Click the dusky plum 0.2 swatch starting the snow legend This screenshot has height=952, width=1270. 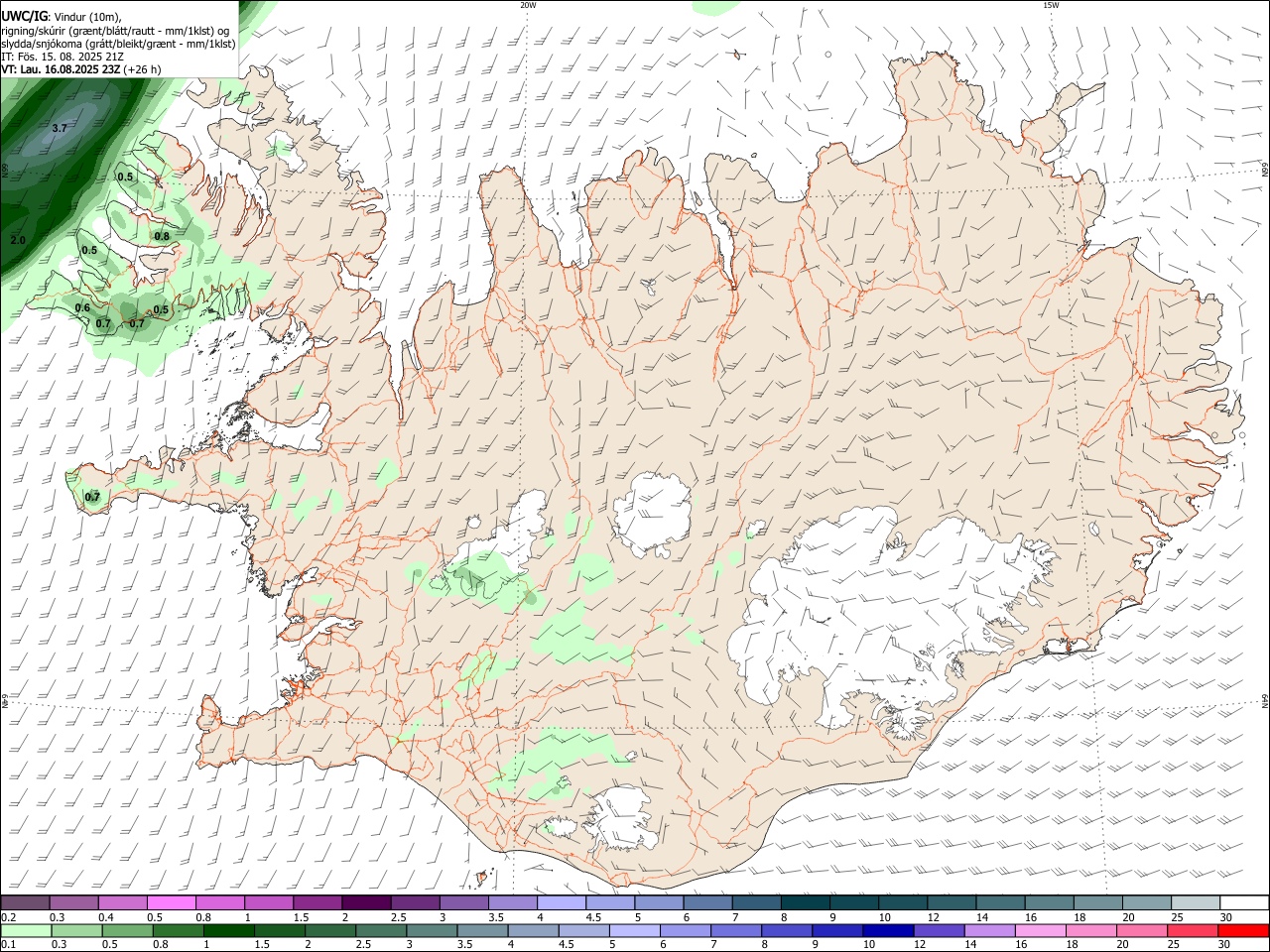pyautogui.click(x=26, y=903)
